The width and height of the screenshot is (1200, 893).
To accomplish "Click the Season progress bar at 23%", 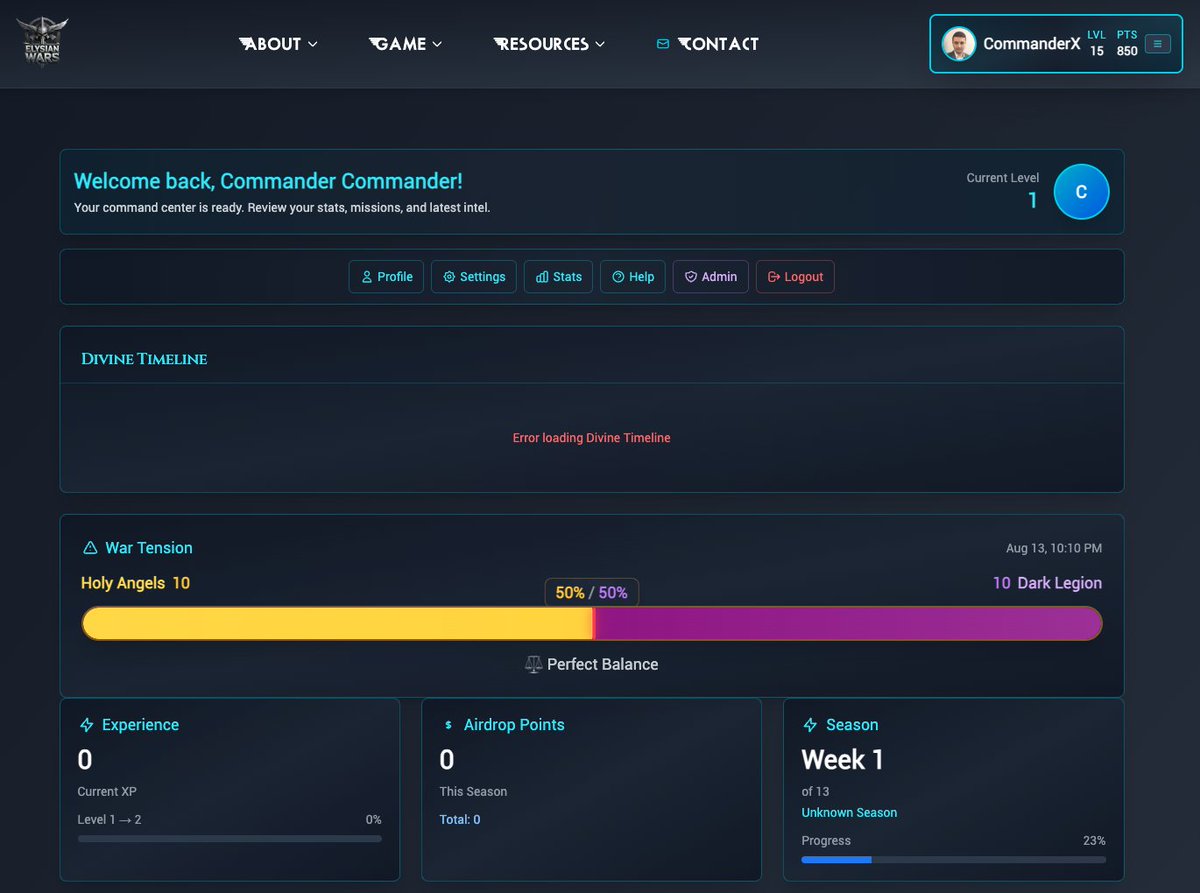I will point(954,859).
